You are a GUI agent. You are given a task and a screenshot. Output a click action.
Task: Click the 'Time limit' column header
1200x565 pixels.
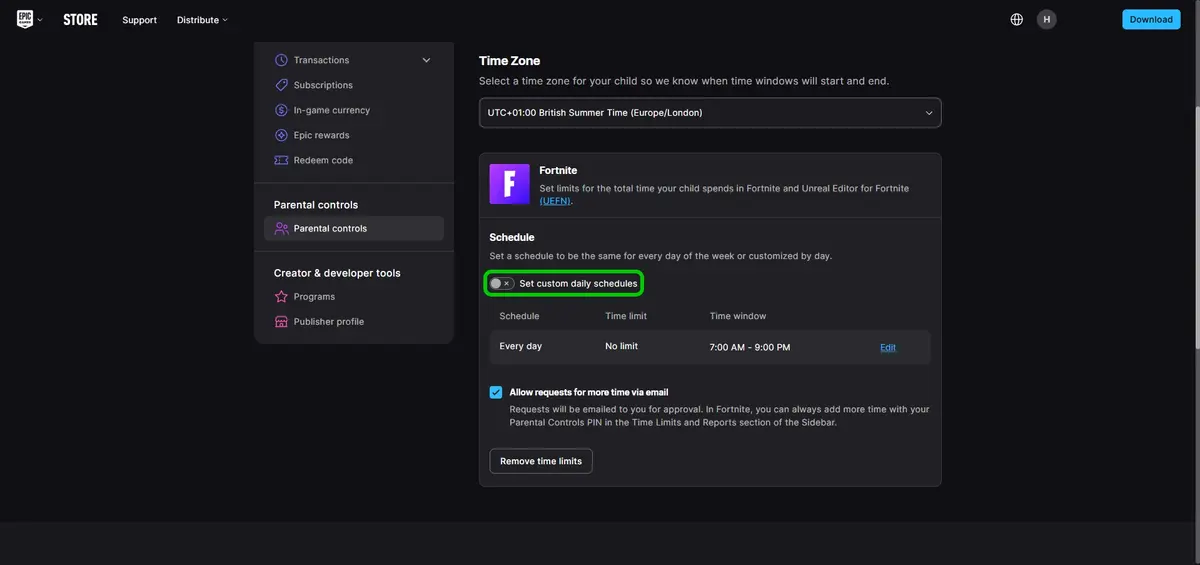pyautogui.click(x=626, y=316)
